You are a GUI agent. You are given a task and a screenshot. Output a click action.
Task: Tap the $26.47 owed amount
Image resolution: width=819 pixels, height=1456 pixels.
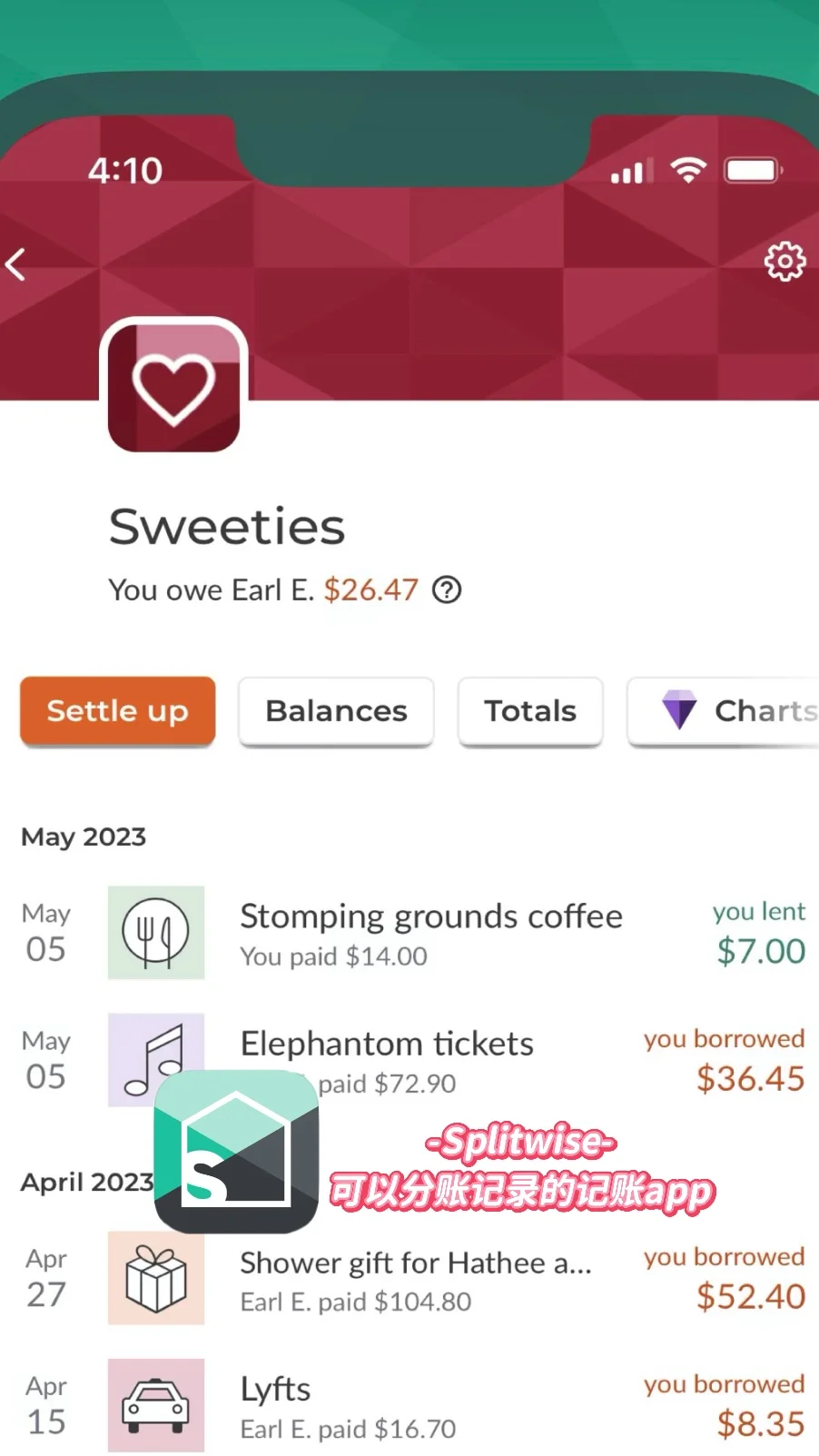pos(370,590)
